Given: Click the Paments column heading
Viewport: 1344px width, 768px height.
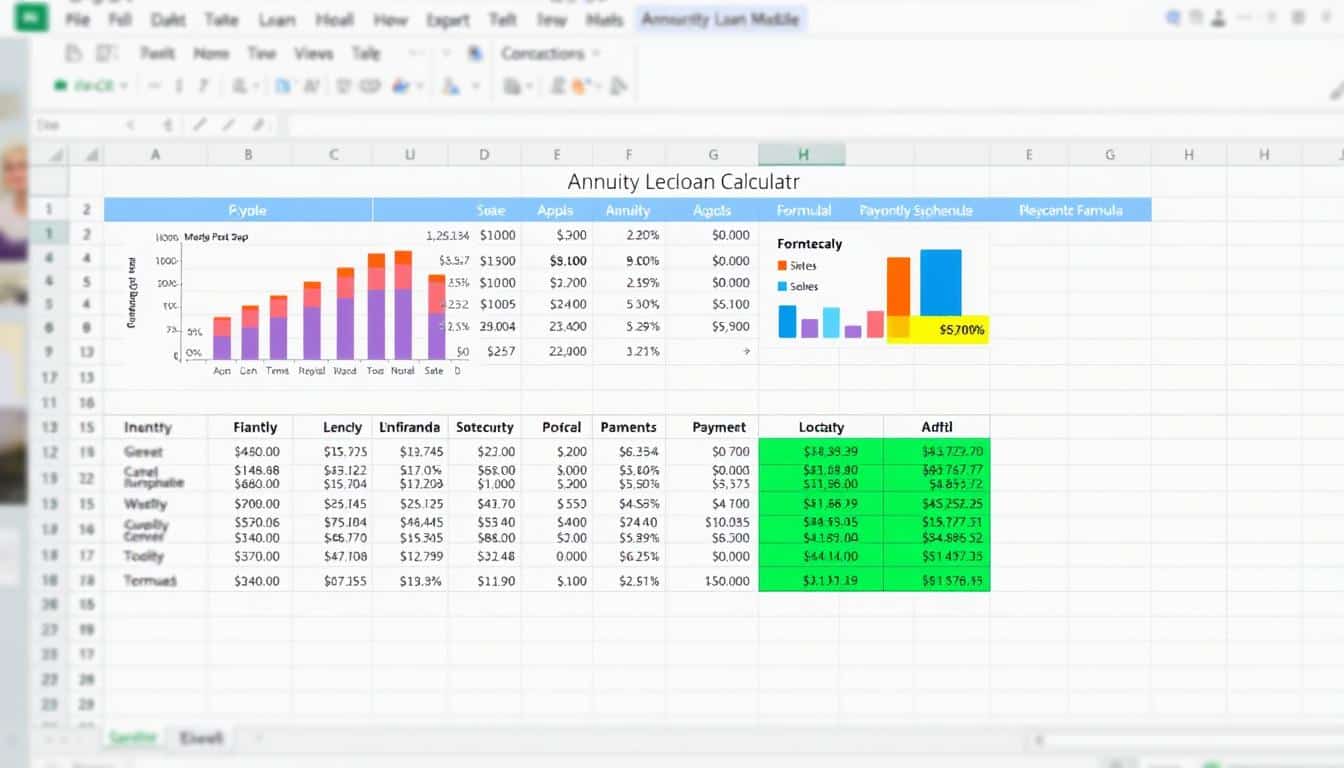Looking at the screenshot, I should coord(628,427).
